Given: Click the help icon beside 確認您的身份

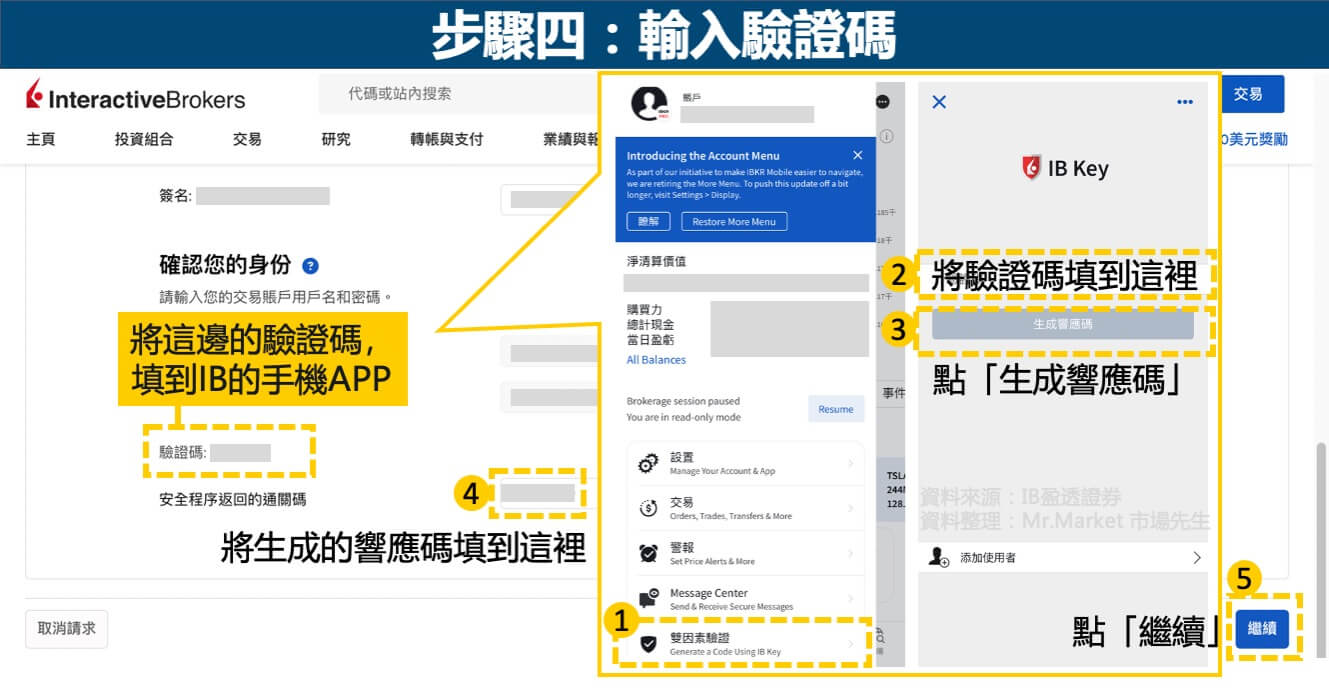Looking at the screenshot, I should tap(310, 266).
